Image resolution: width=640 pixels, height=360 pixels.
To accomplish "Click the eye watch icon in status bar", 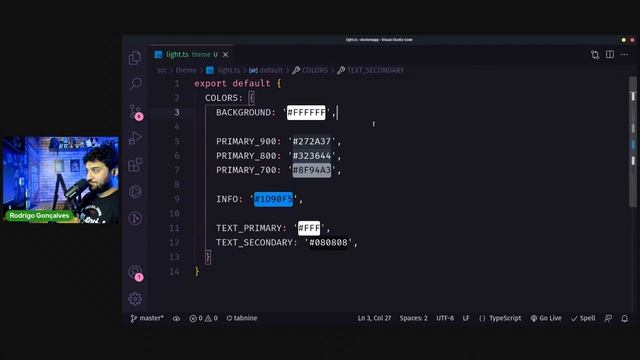I will pos(176,318).
